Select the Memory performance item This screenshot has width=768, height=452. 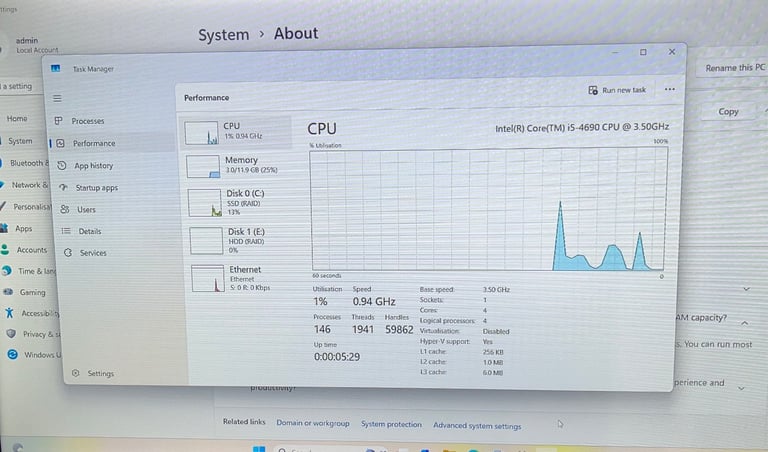pos(237,166)
